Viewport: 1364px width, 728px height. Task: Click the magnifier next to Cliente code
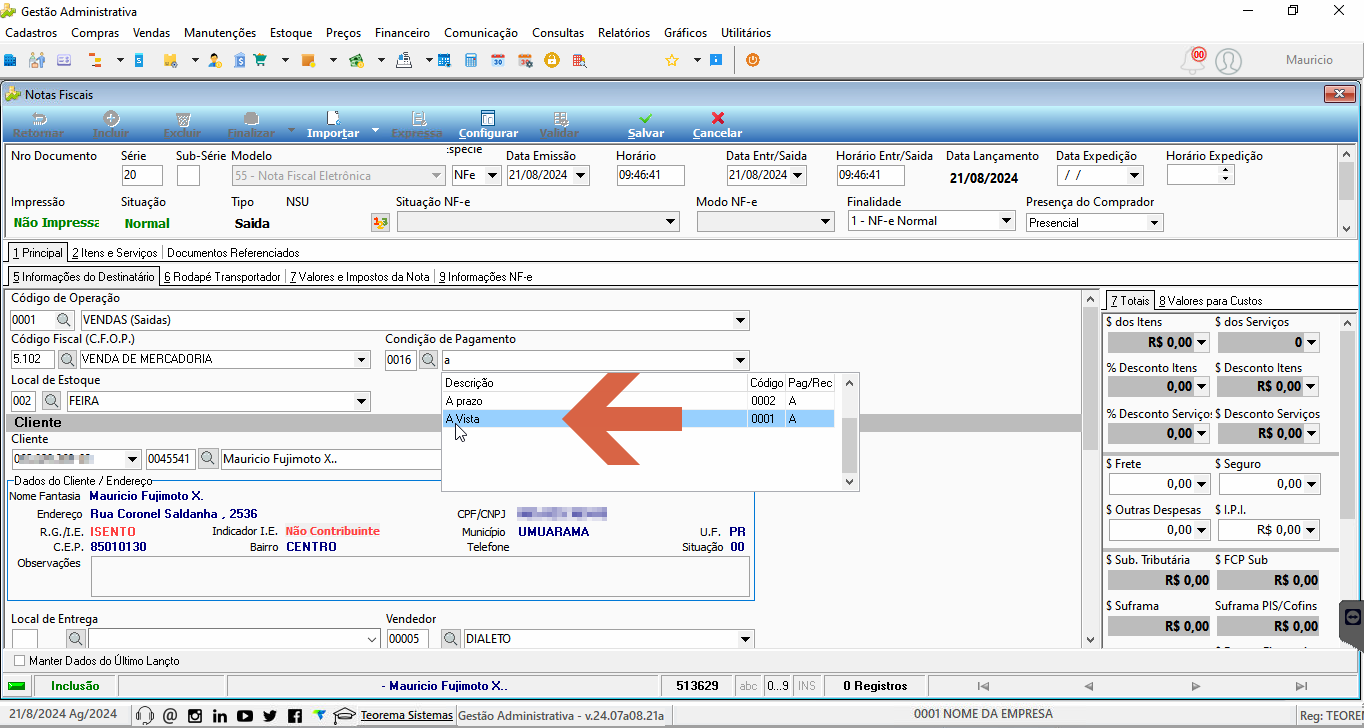click(208, 459)
